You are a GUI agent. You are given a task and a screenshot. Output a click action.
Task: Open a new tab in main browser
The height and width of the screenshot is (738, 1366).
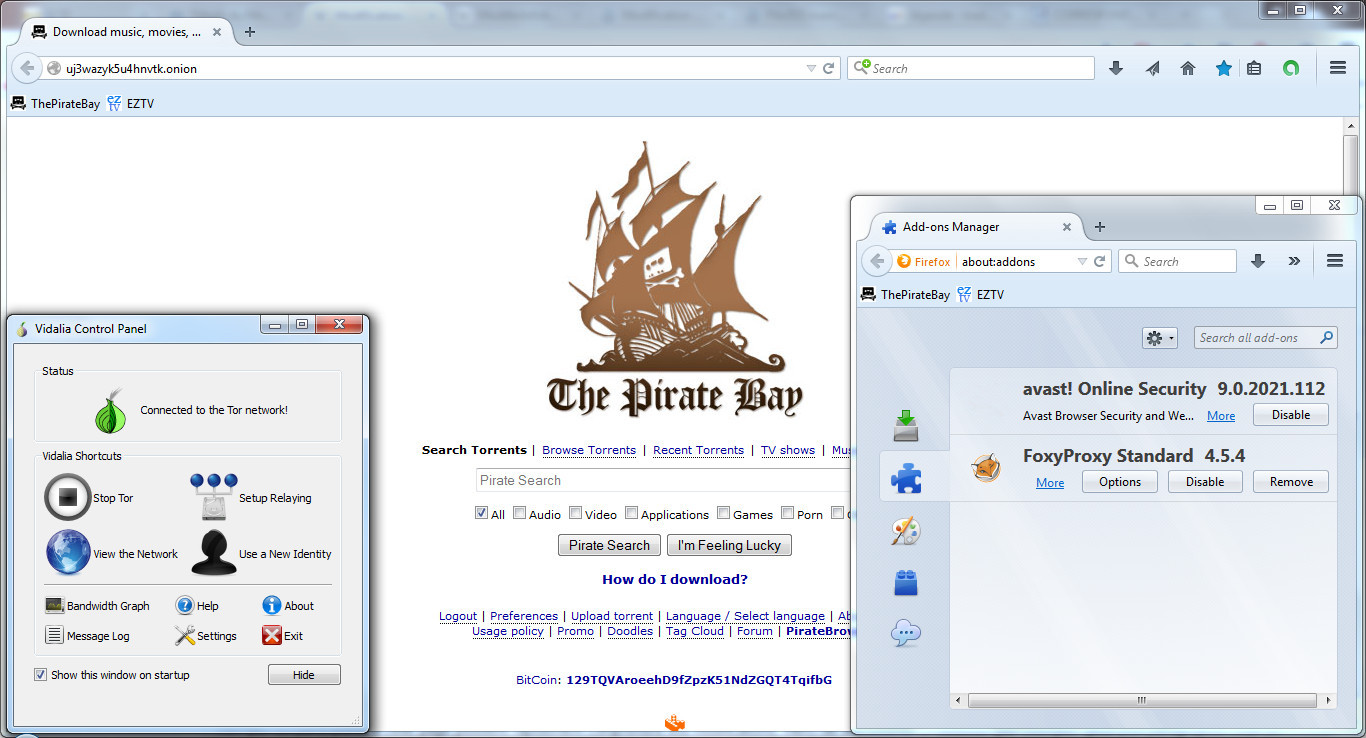(250, 32)
